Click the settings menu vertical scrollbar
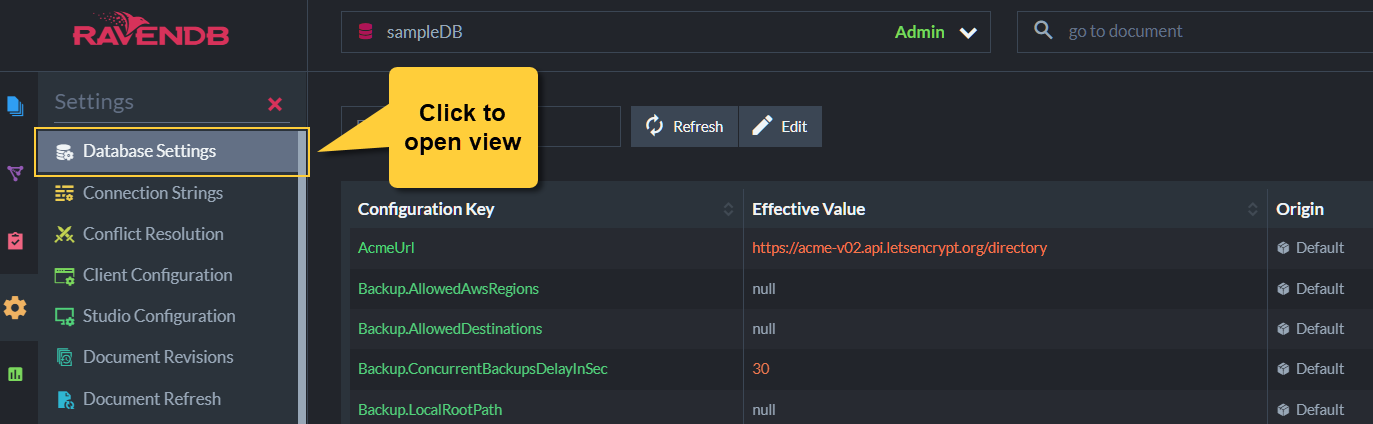Viewport: 1373px width, 424px height. coord(302,277)
